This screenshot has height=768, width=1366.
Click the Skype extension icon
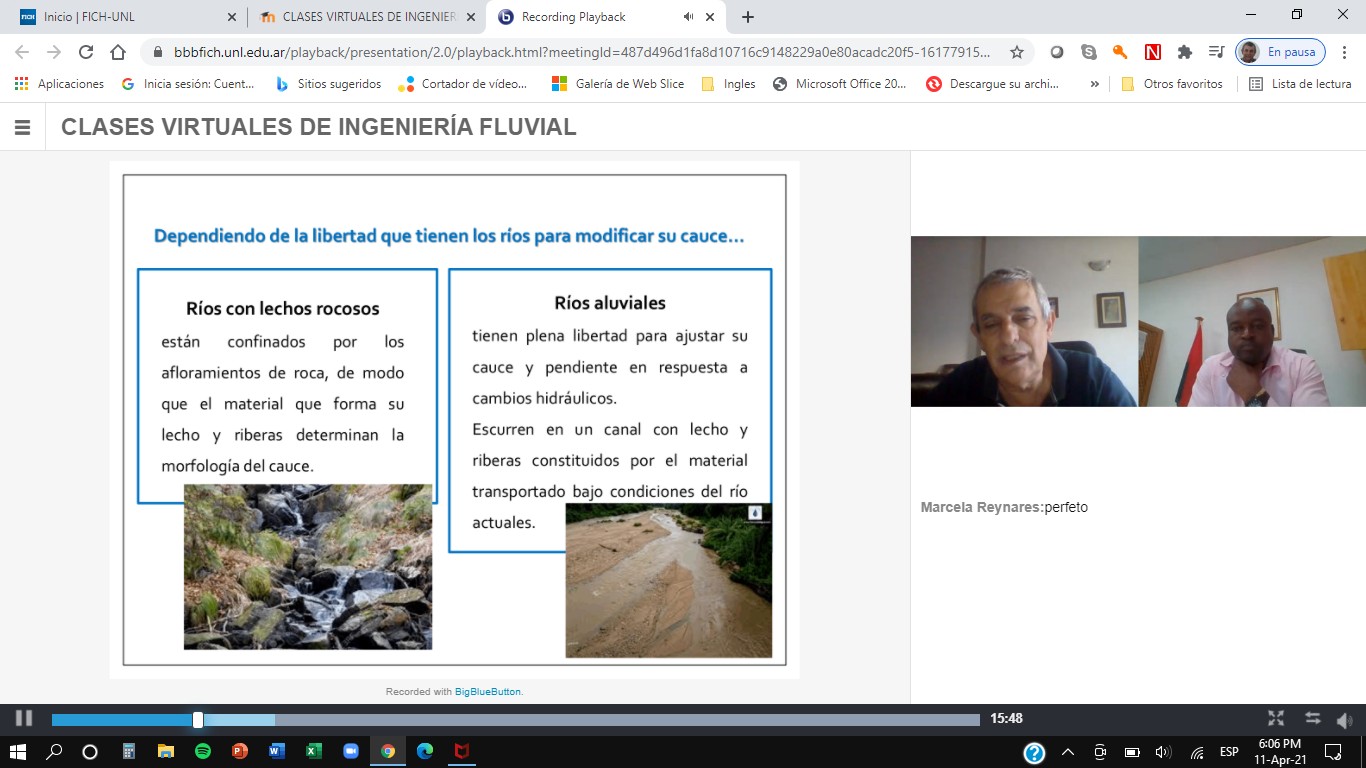click(1089, 52)
